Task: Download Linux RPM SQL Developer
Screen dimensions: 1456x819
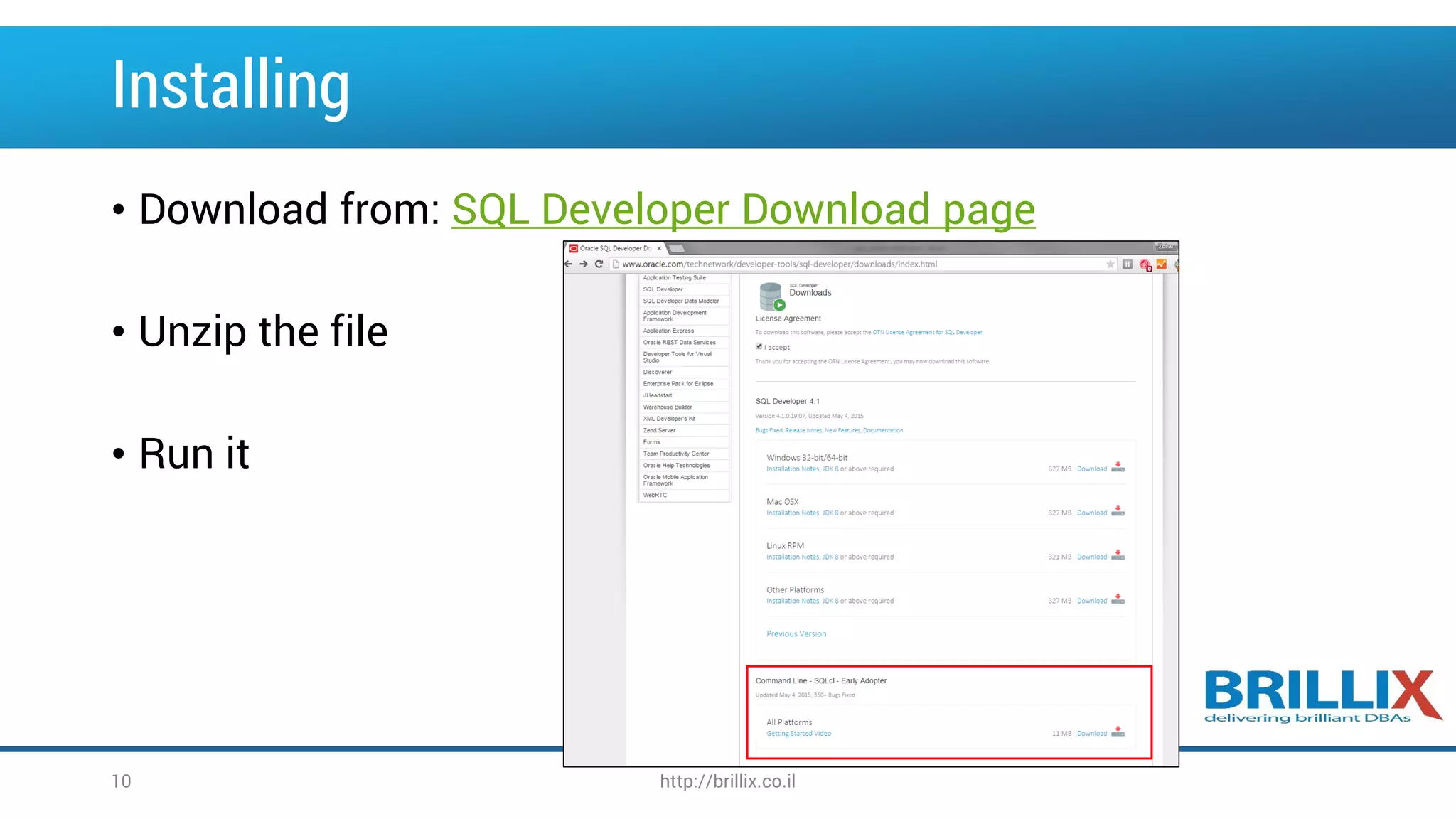Action: coord(1092,557)
